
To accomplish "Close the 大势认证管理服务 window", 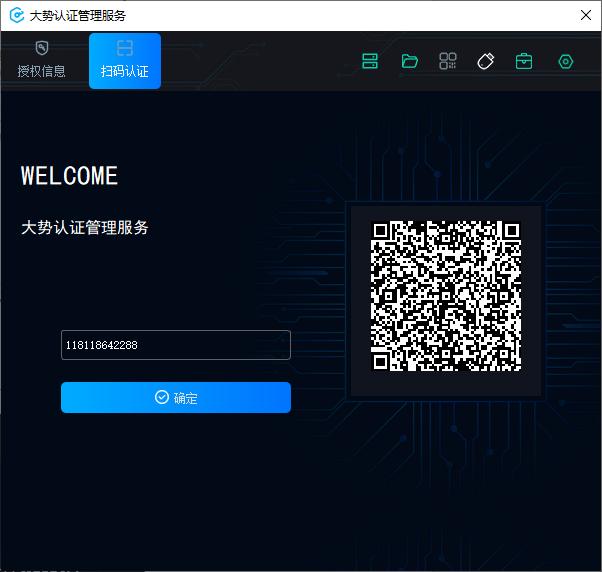I will 585,15.
